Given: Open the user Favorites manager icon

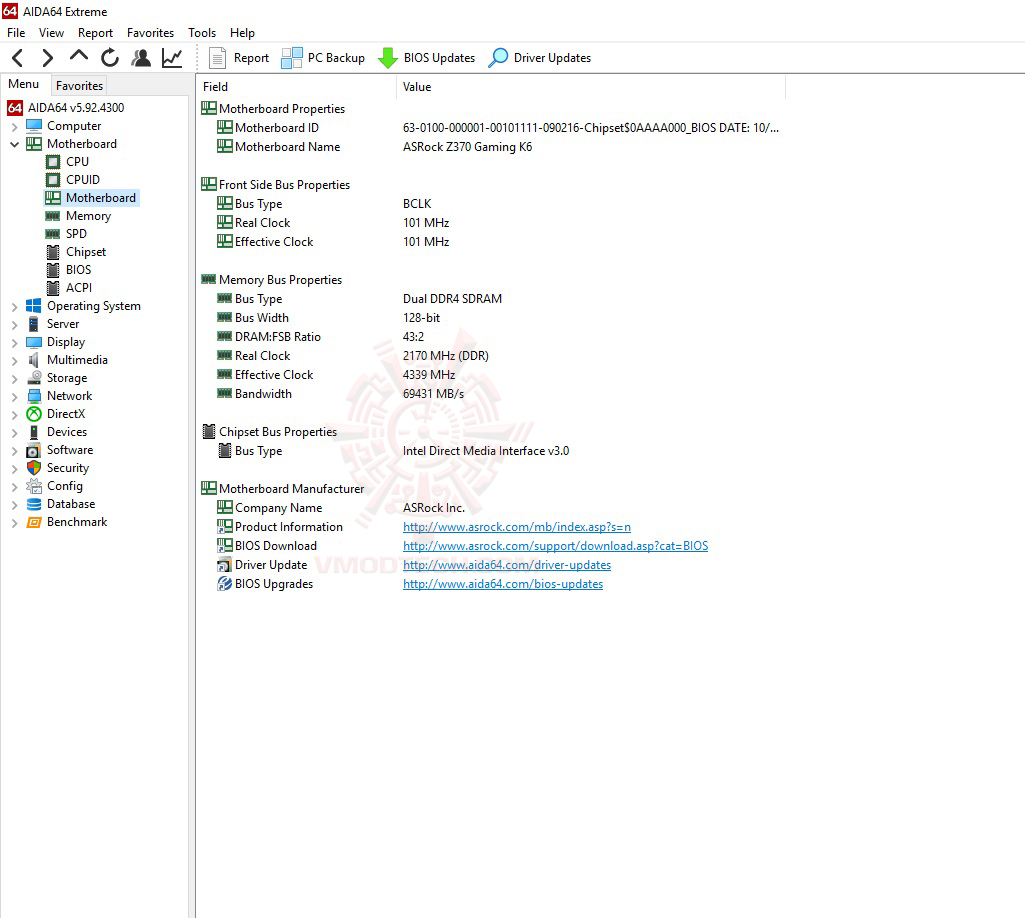Looking at the screenshot, I should (x=141, y=58).
